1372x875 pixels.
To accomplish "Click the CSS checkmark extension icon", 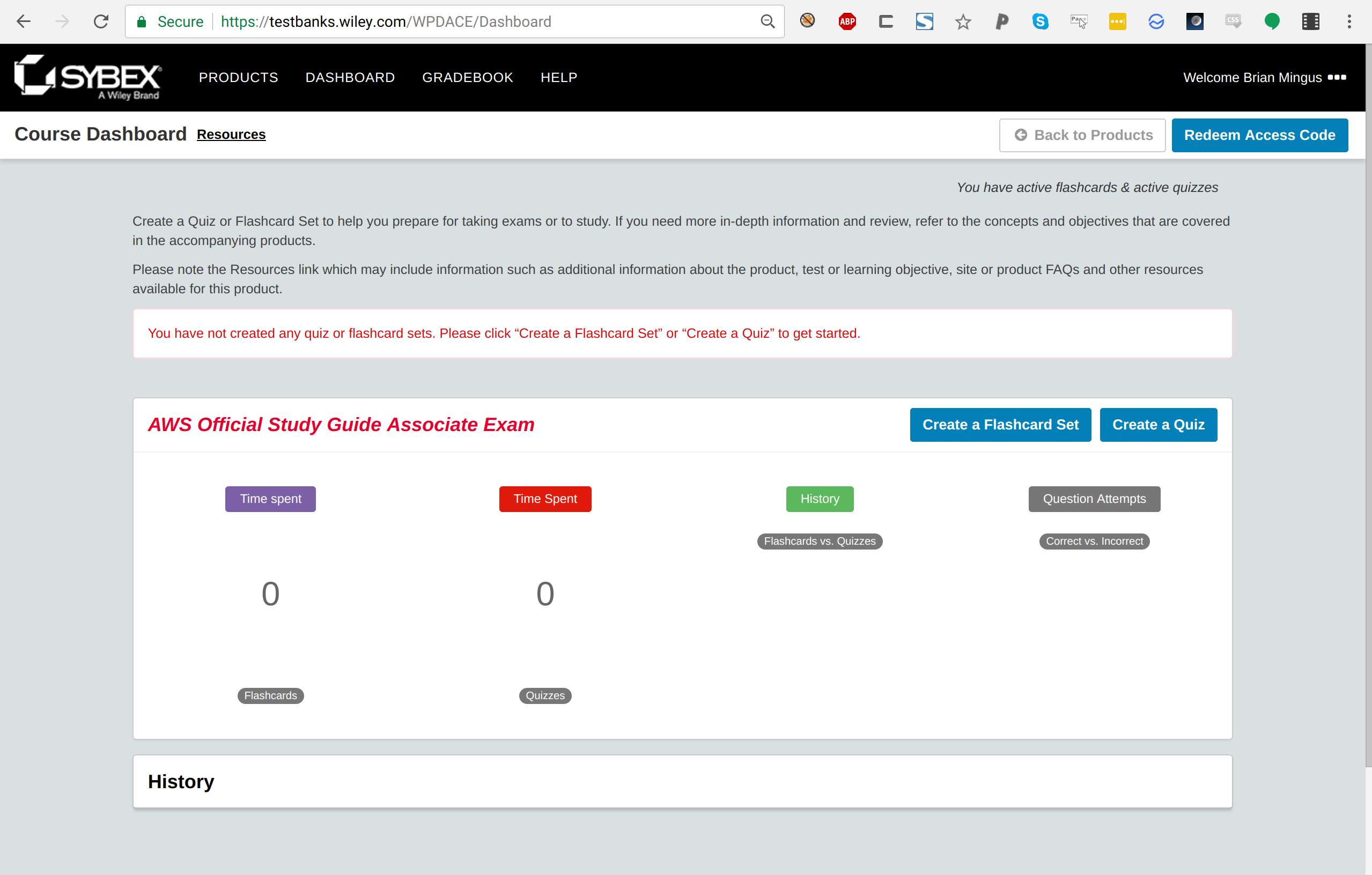I will point(1234,21).
